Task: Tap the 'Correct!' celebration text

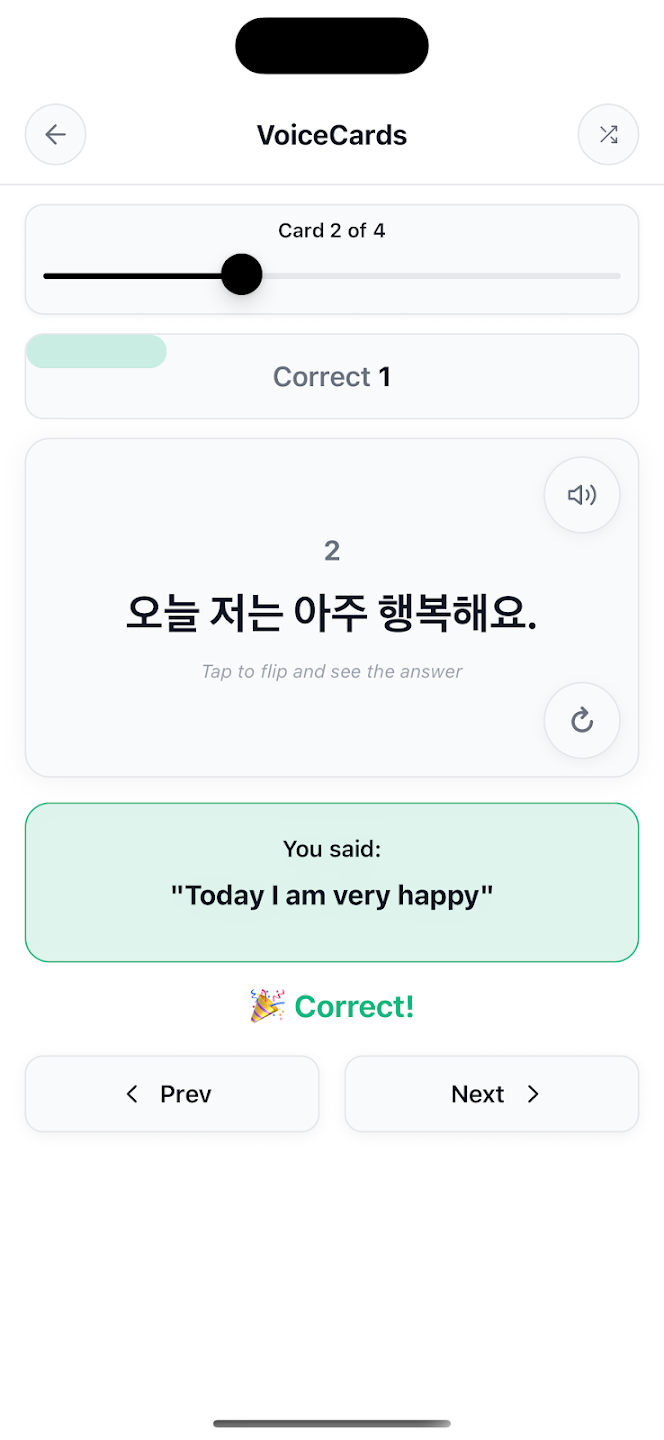Action: [332, 1006]
